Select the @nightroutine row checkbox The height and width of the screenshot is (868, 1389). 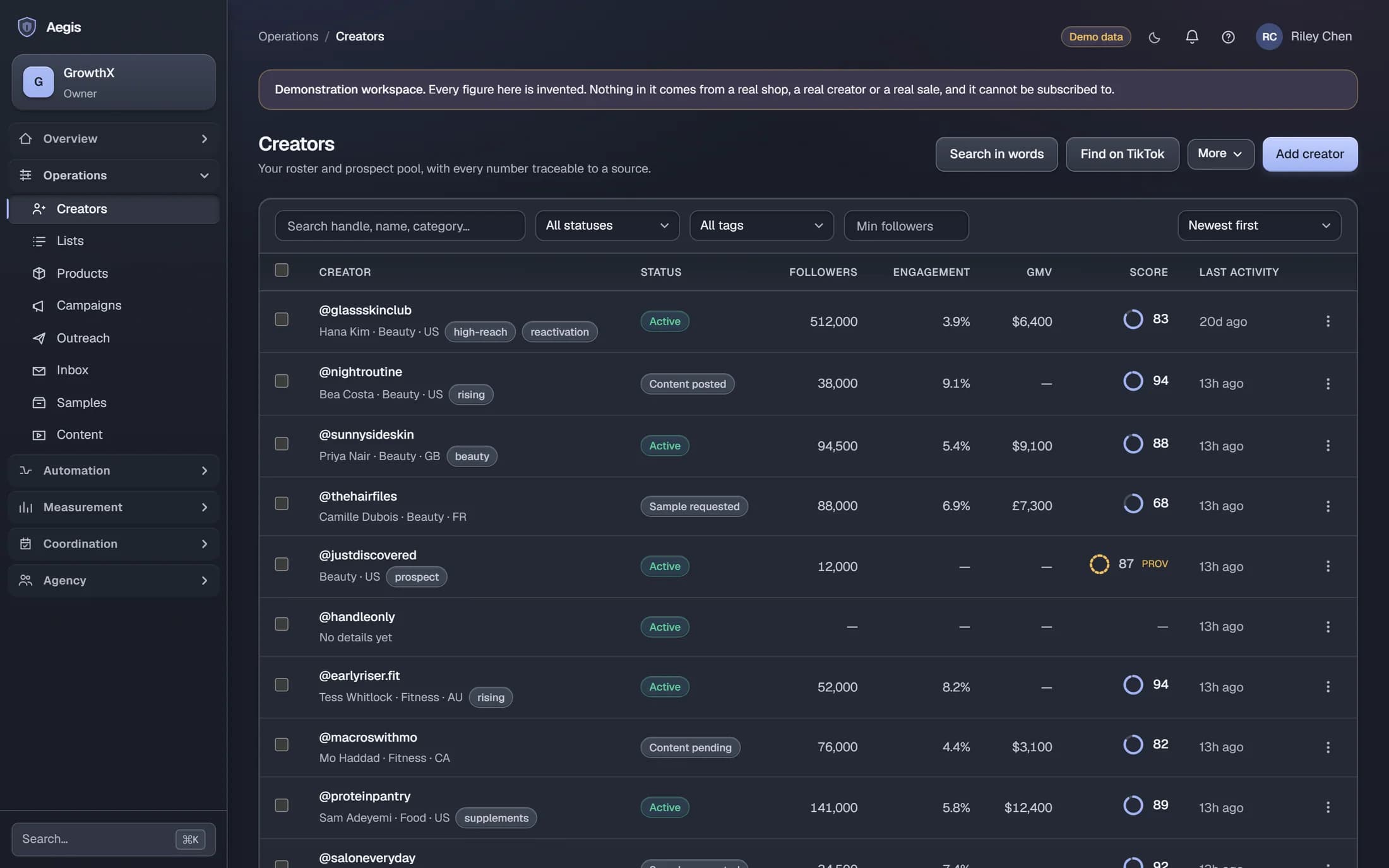click(282, 381)
